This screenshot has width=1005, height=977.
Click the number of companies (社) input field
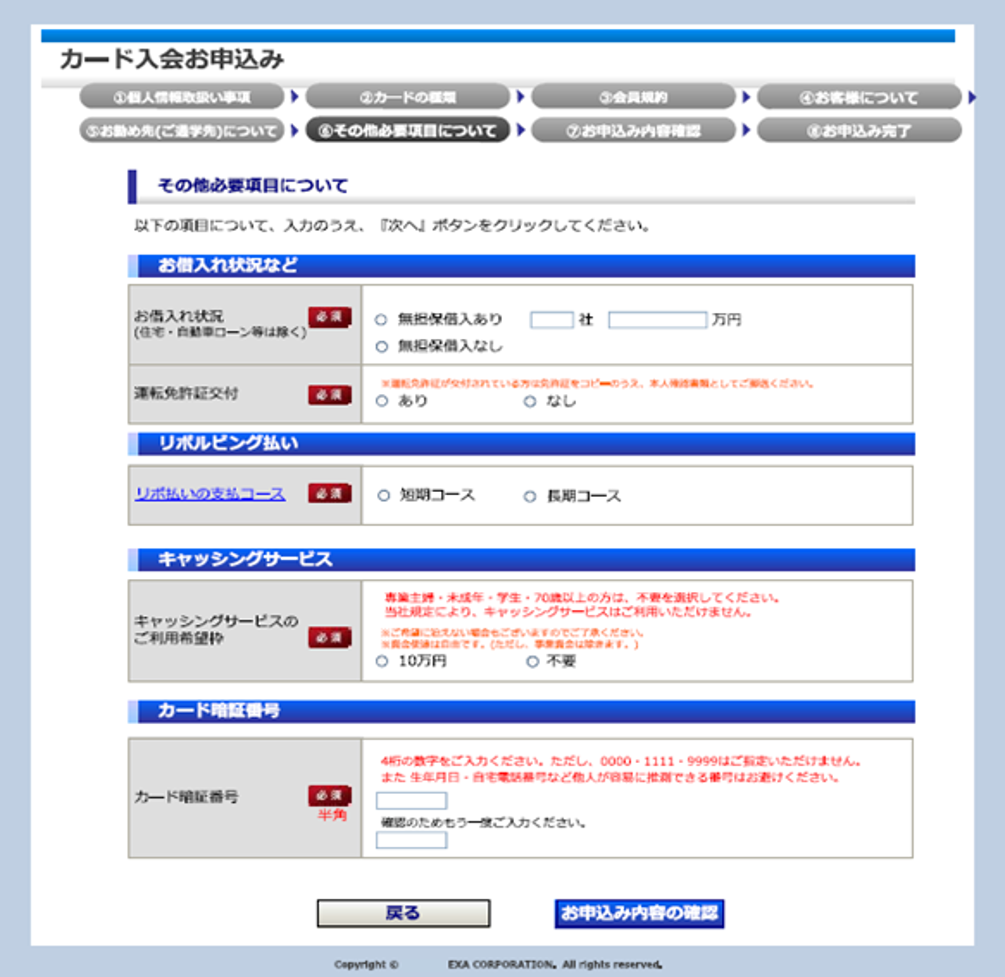(552, 319)
